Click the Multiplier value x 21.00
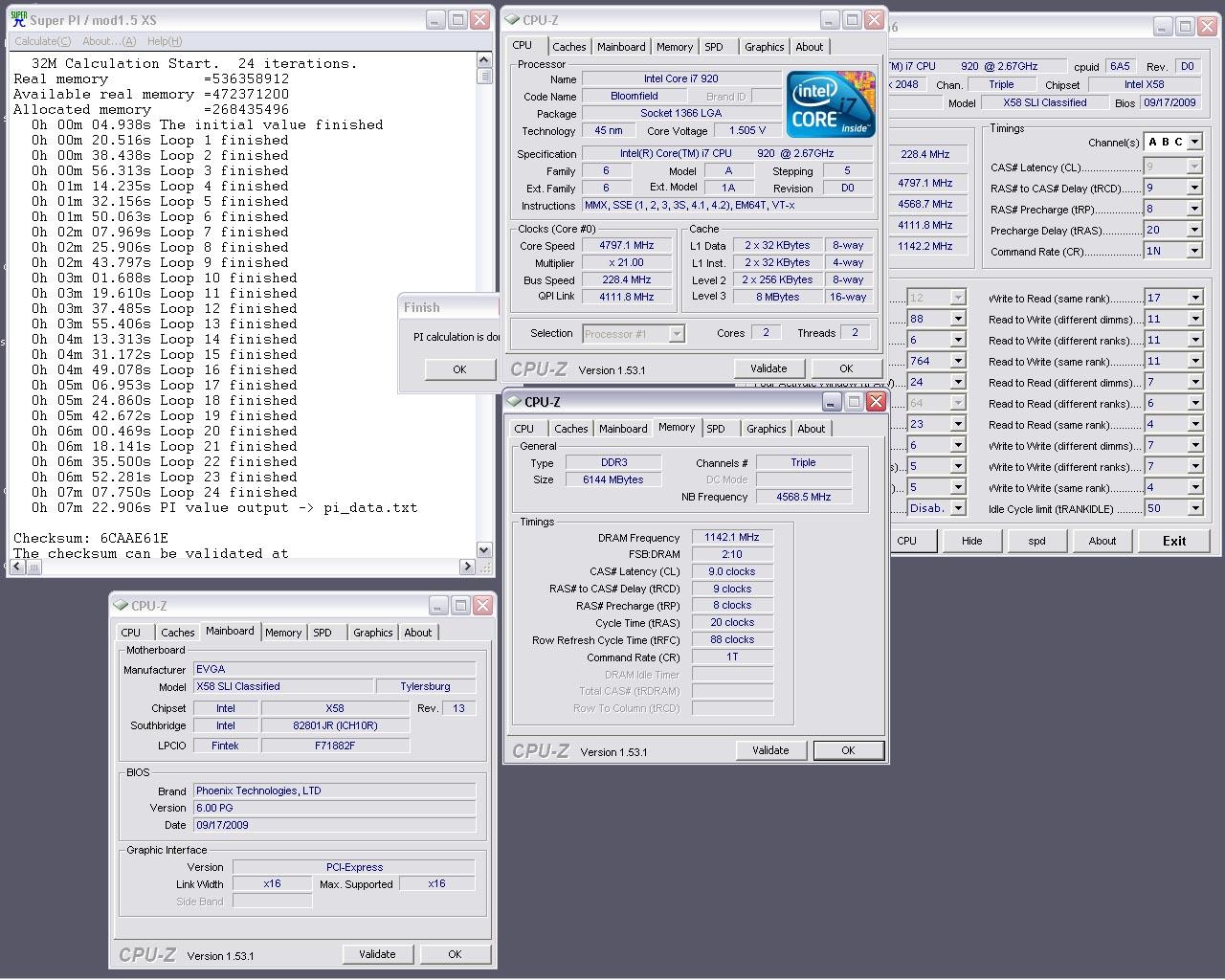Viewport: 1225px width, 980px height. click(x=627, y=262)
